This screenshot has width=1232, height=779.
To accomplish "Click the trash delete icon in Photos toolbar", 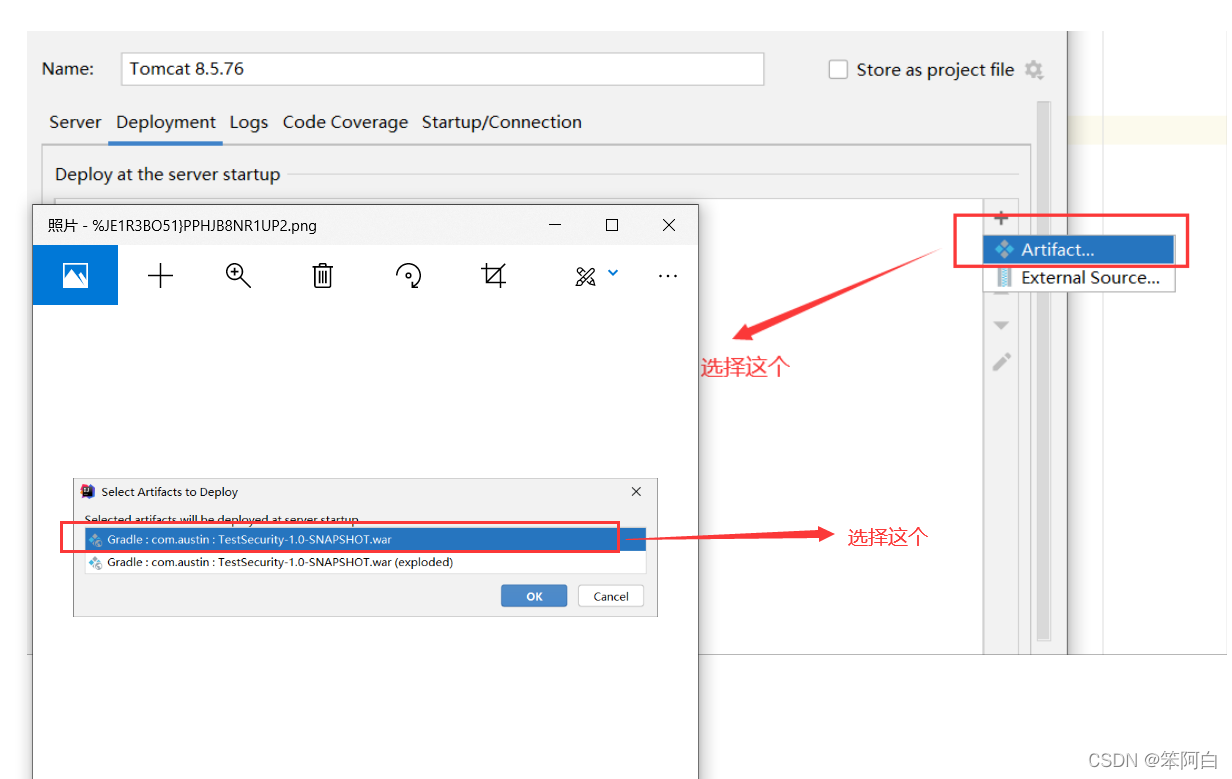I will 322,276.
